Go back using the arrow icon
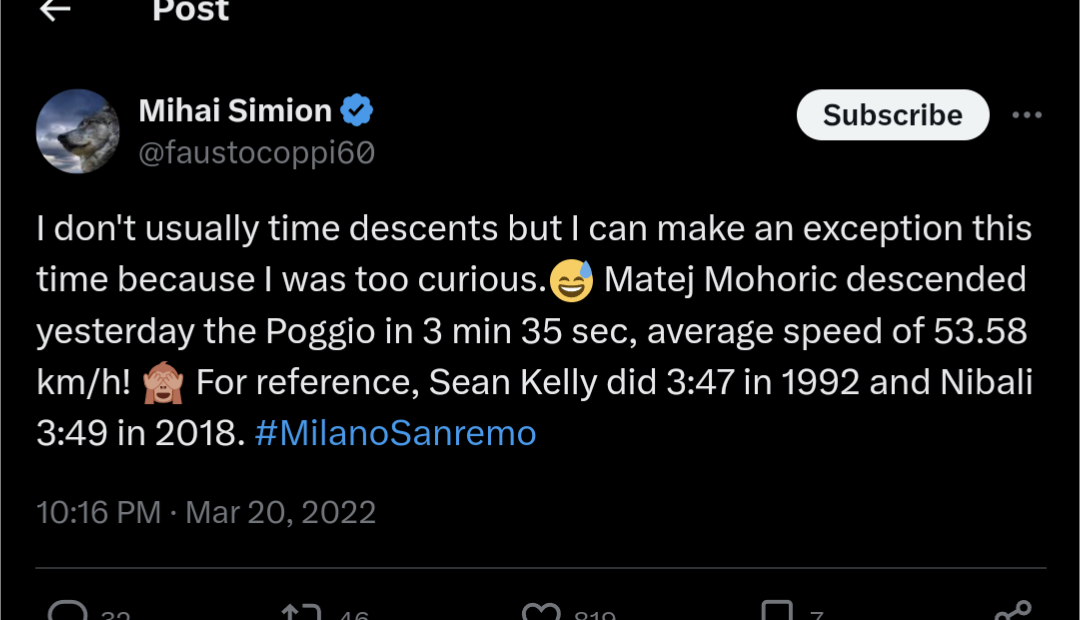The image size is (1080, 620). click(56, 10)
